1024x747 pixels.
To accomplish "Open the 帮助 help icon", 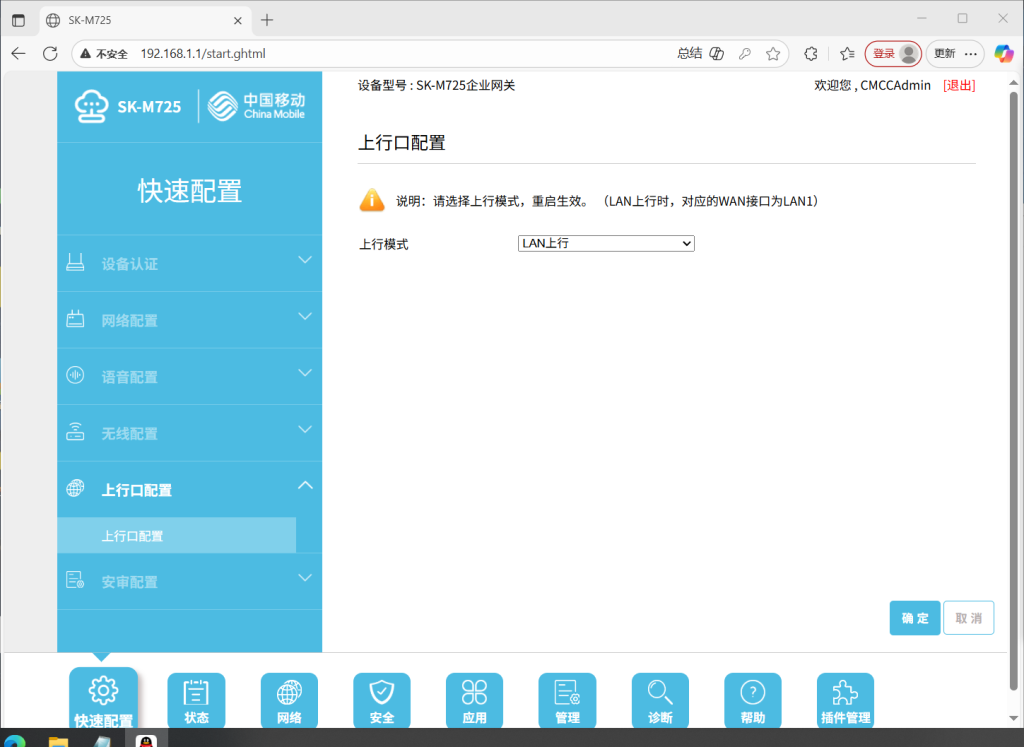I will point(752,700).
